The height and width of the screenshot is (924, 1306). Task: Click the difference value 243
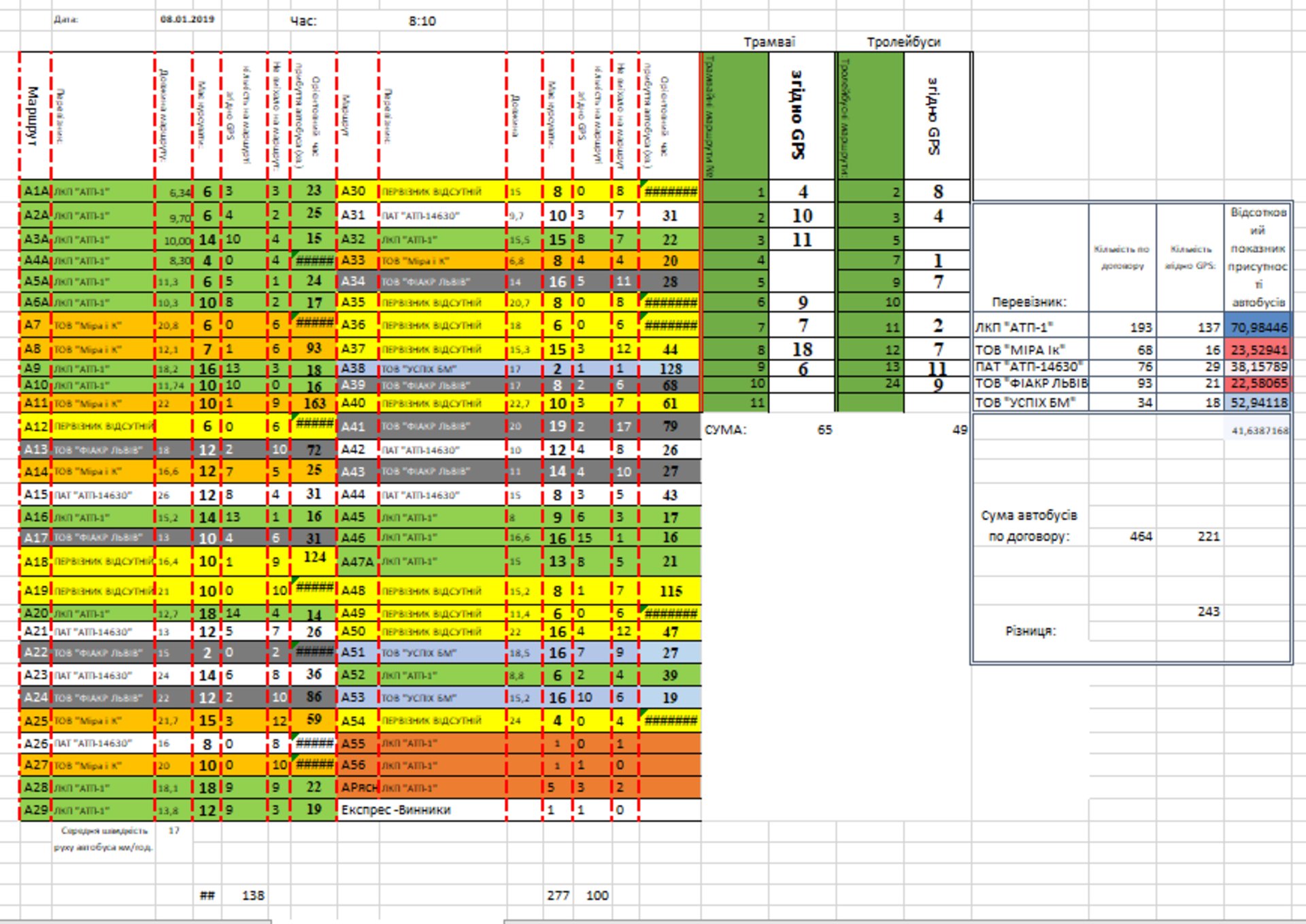coord(1209,611)
